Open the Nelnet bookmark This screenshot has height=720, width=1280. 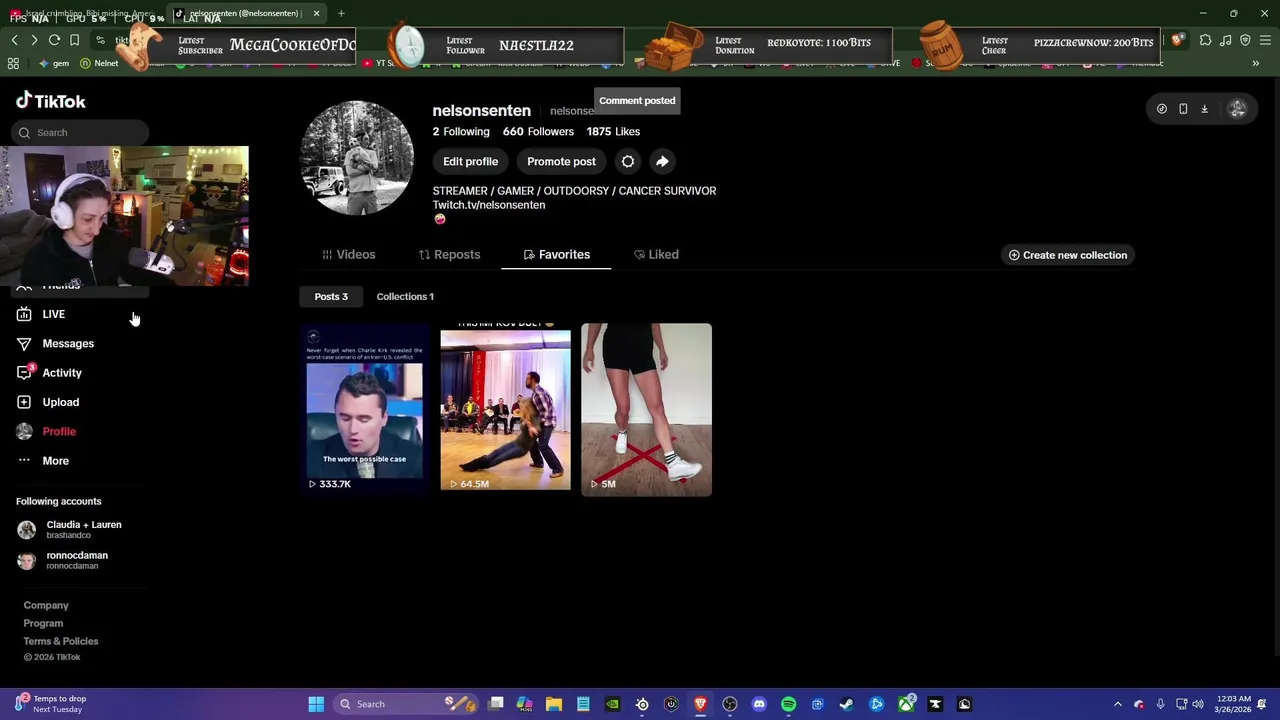click(99, 63)
